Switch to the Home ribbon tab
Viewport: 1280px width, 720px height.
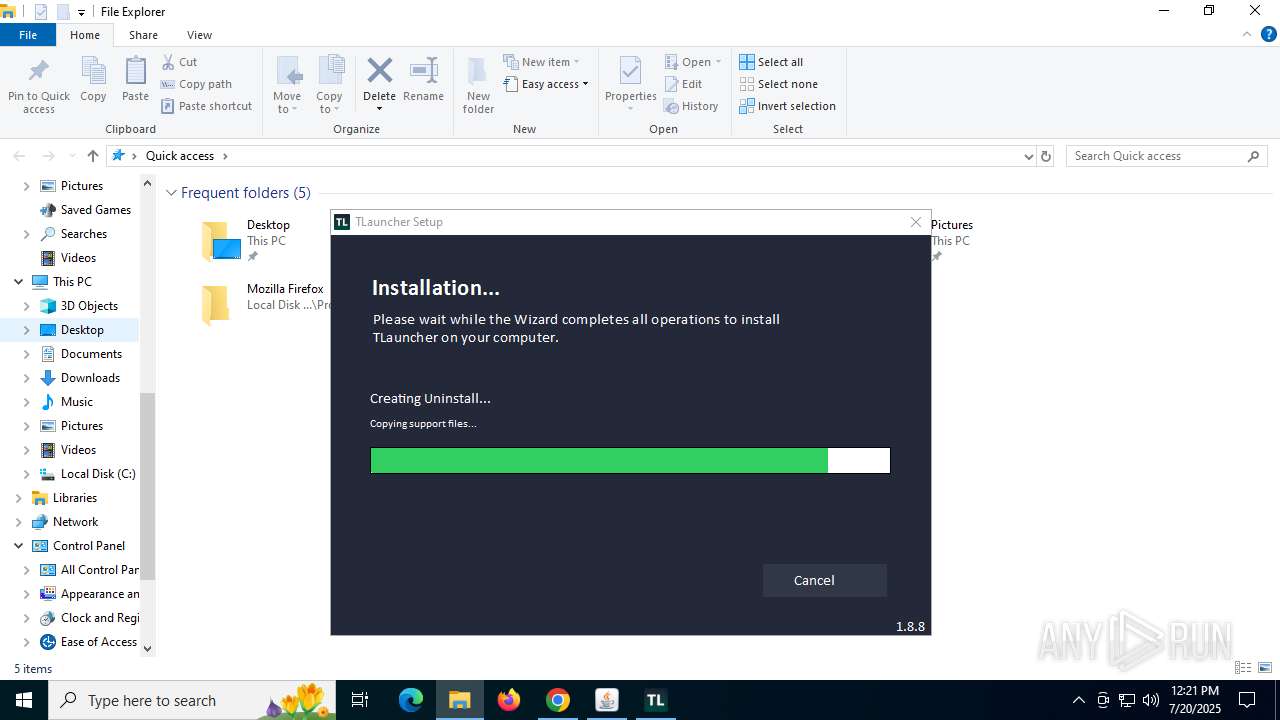point(85,35)
